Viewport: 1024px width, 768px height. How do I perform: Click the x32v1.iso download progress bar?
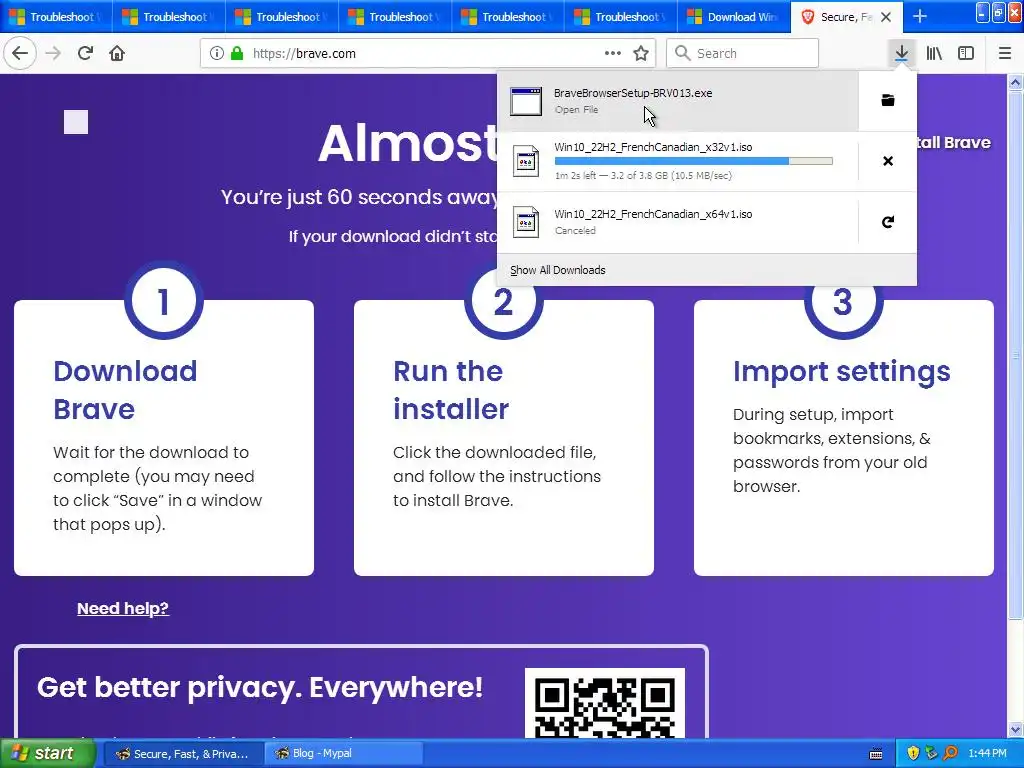pyautogui.click(x=694, y=161)
